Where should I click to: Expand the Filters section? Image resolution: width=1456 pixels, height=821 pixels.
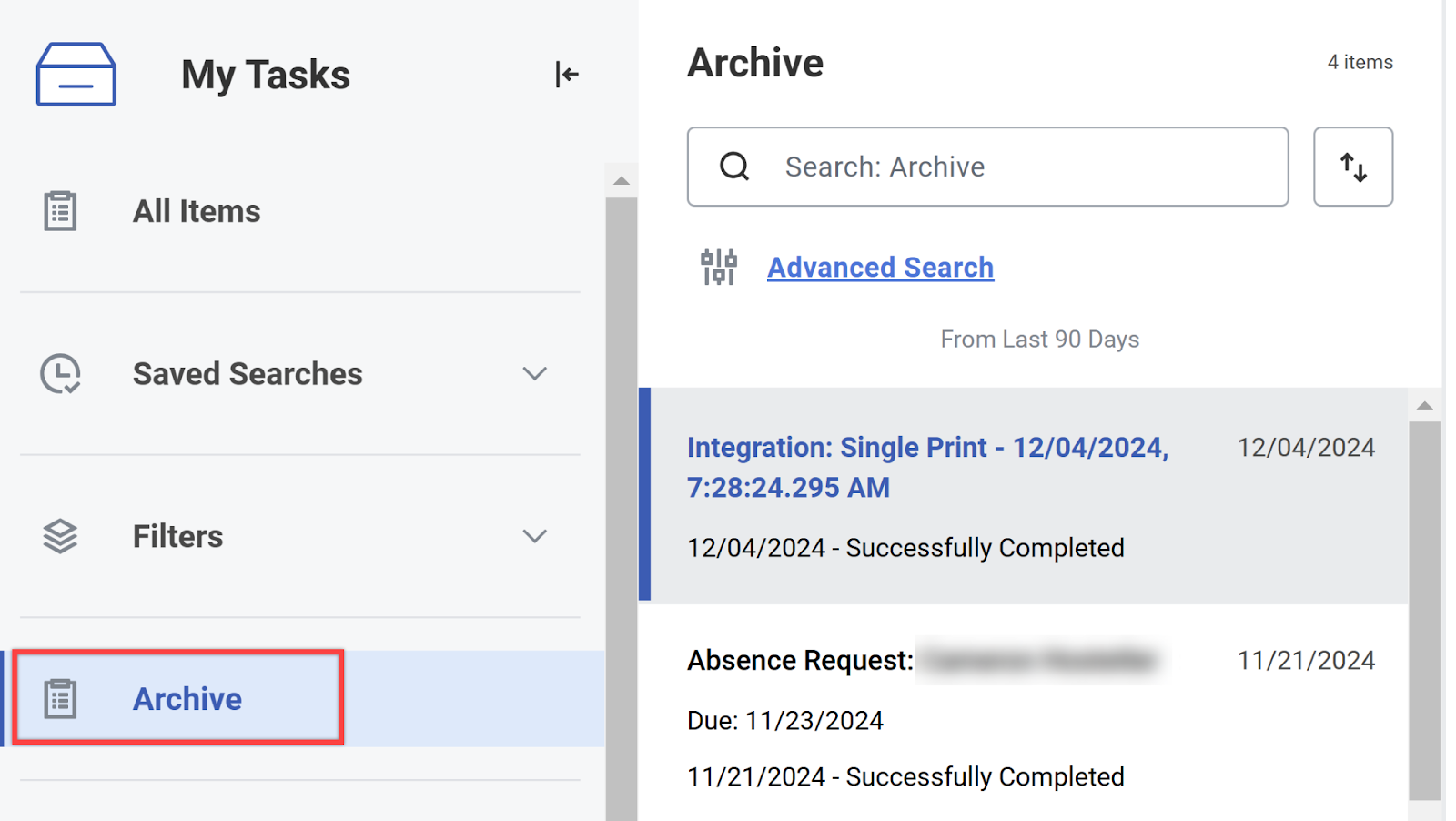[535, 536]
